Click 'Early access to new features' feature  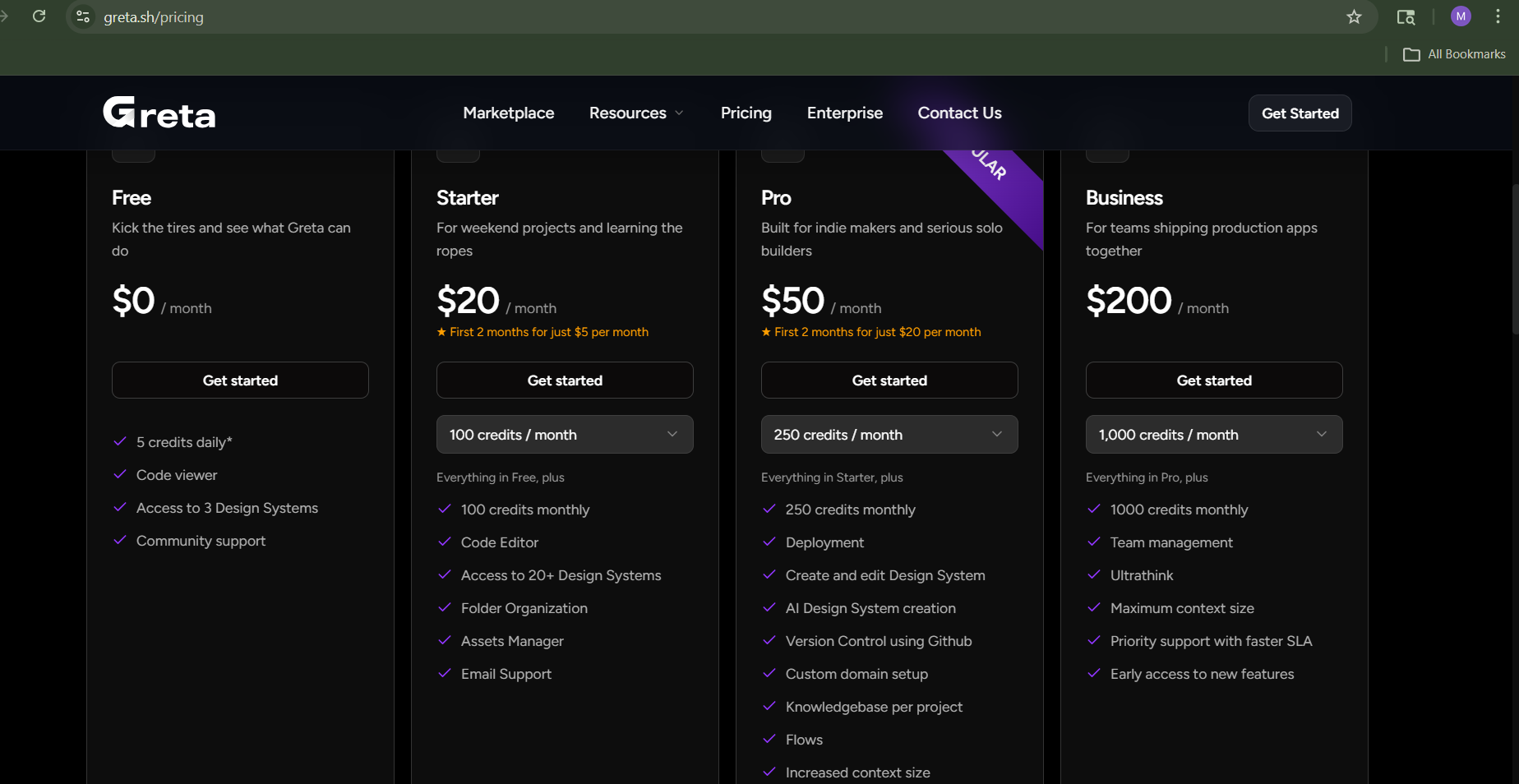tap(1202, 674)
